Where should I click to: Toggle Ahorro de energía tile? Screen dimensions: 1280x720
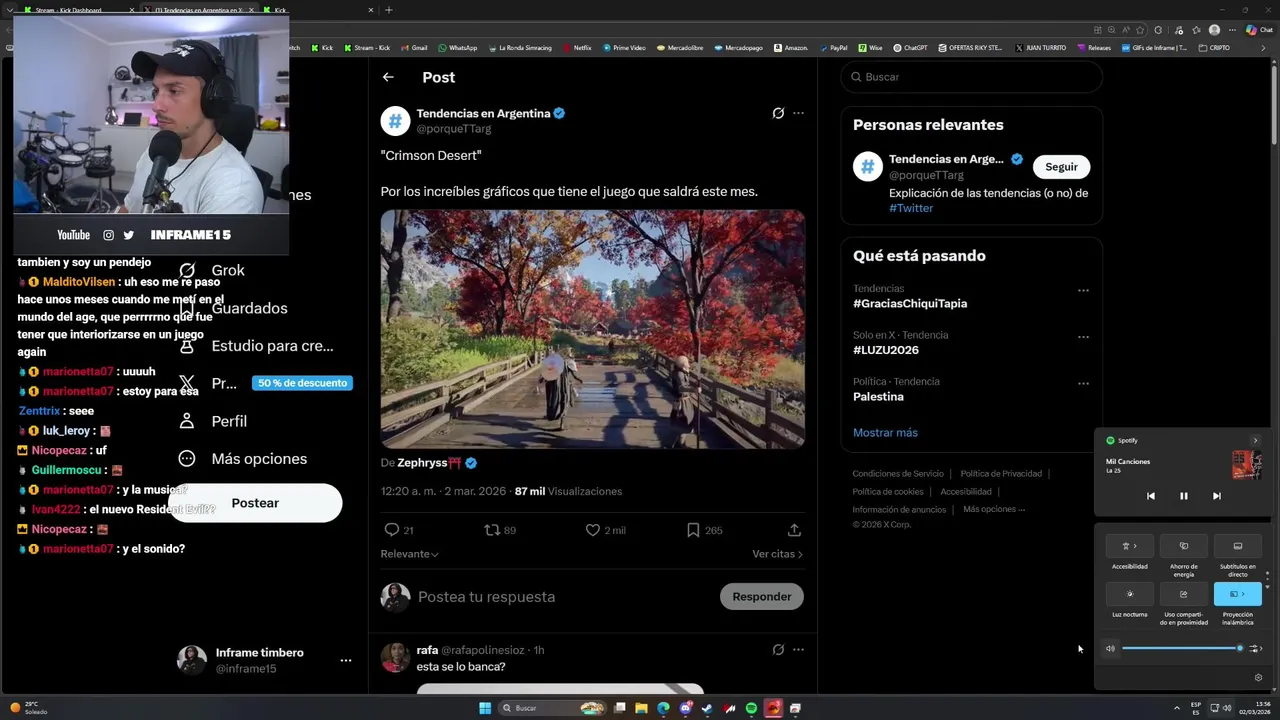1184,546
